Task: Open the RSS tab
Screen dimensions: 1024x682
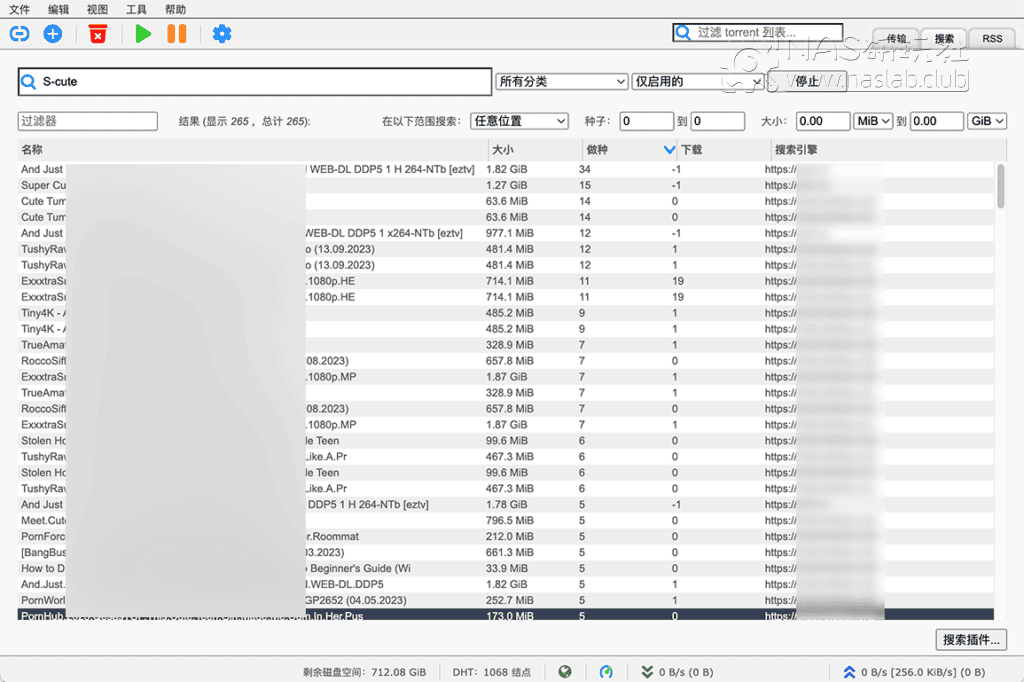Action: pos(991,38)
